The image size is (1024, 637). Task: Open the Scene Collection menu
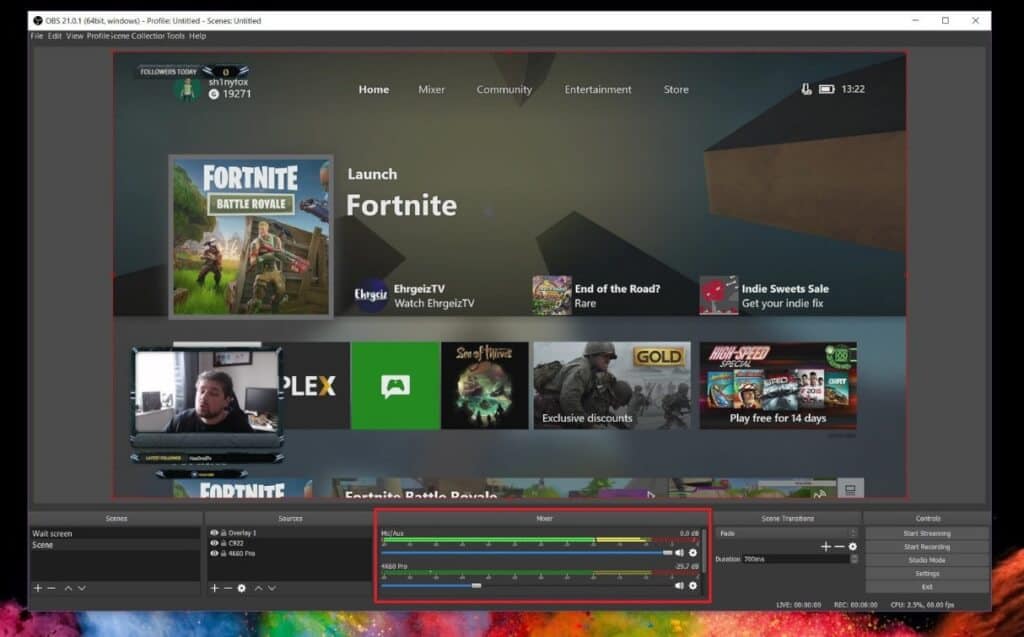click(x=136, y=36)
